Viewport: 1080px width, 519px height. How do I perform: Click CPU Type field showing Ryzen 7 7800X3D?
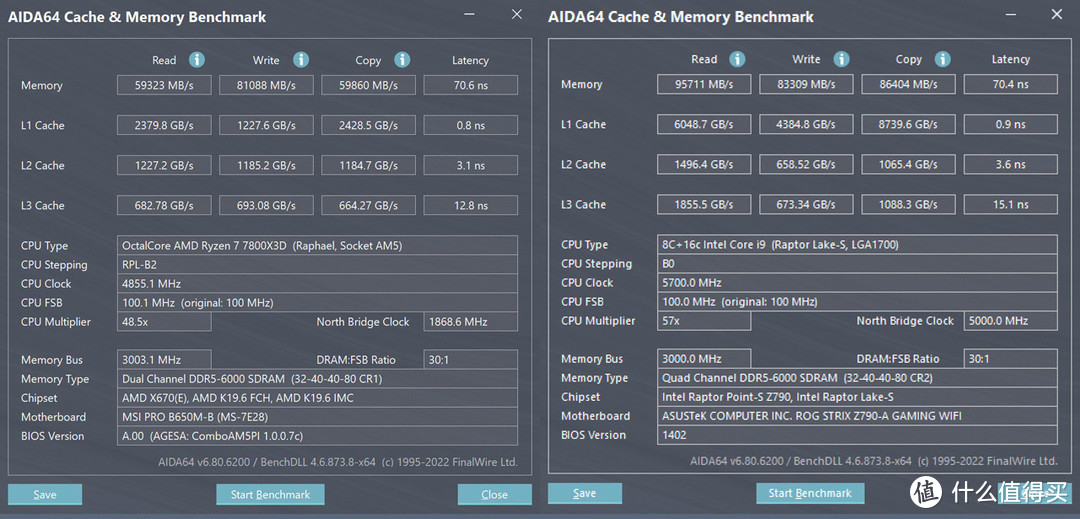(x=318, y=246)
